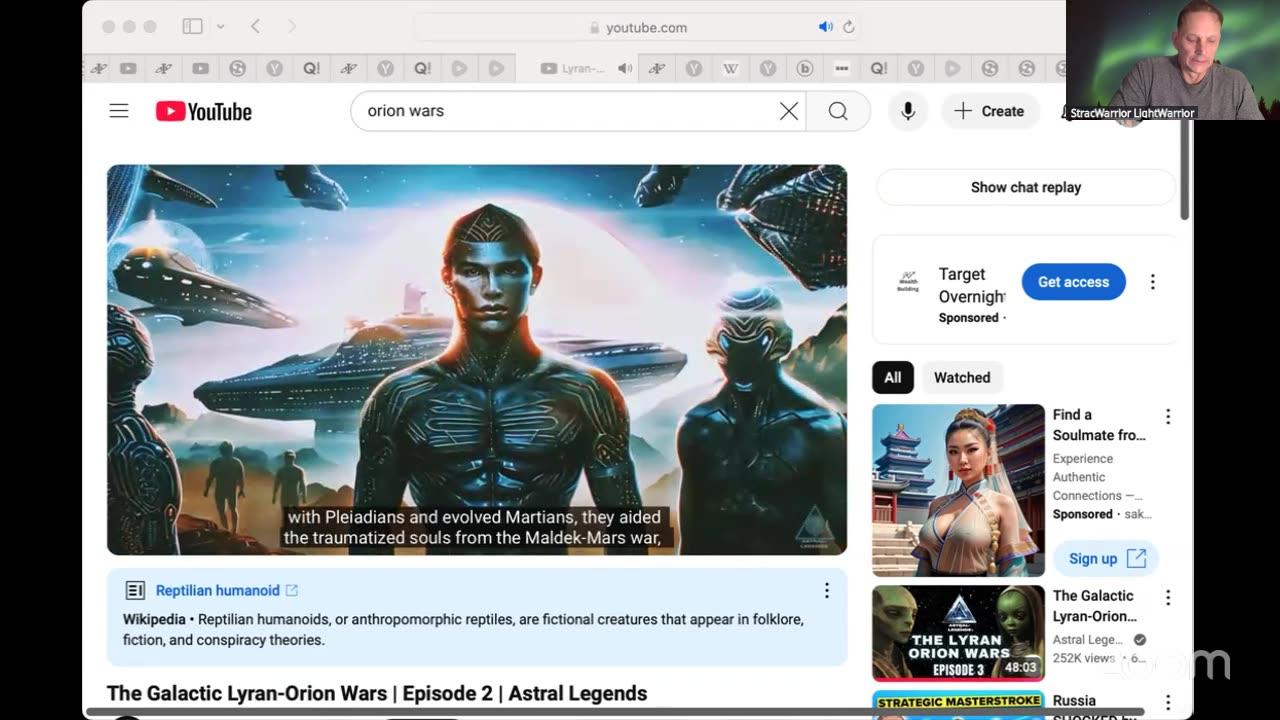Click the horizontal scrollbar at page bottom
This screenshot has width=1280, height=720.
615,712
